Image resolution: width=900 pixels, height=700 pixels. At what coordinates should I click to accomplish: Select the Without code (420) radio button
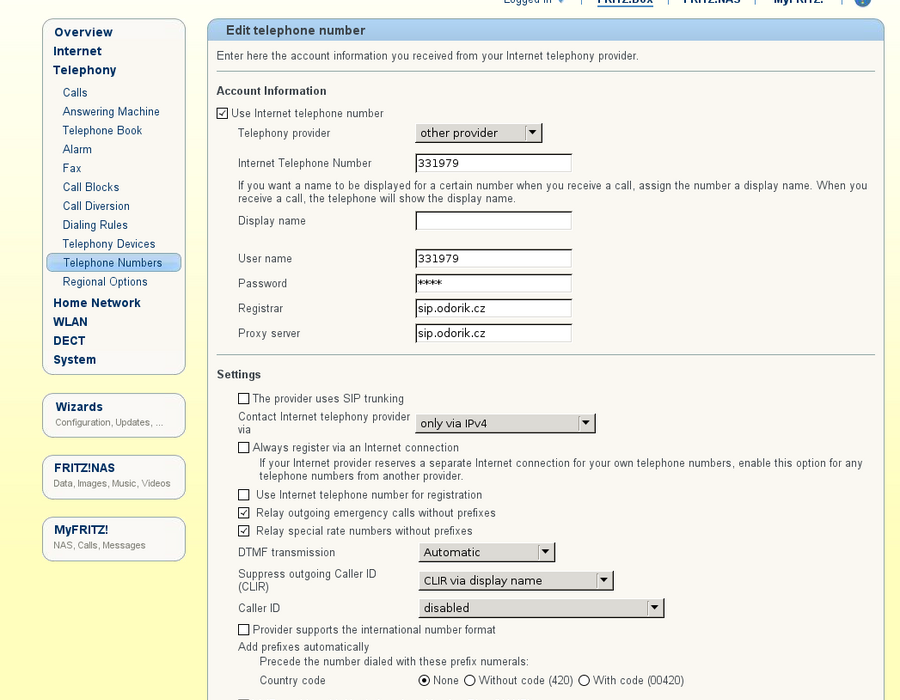click(x=470, y=680)
